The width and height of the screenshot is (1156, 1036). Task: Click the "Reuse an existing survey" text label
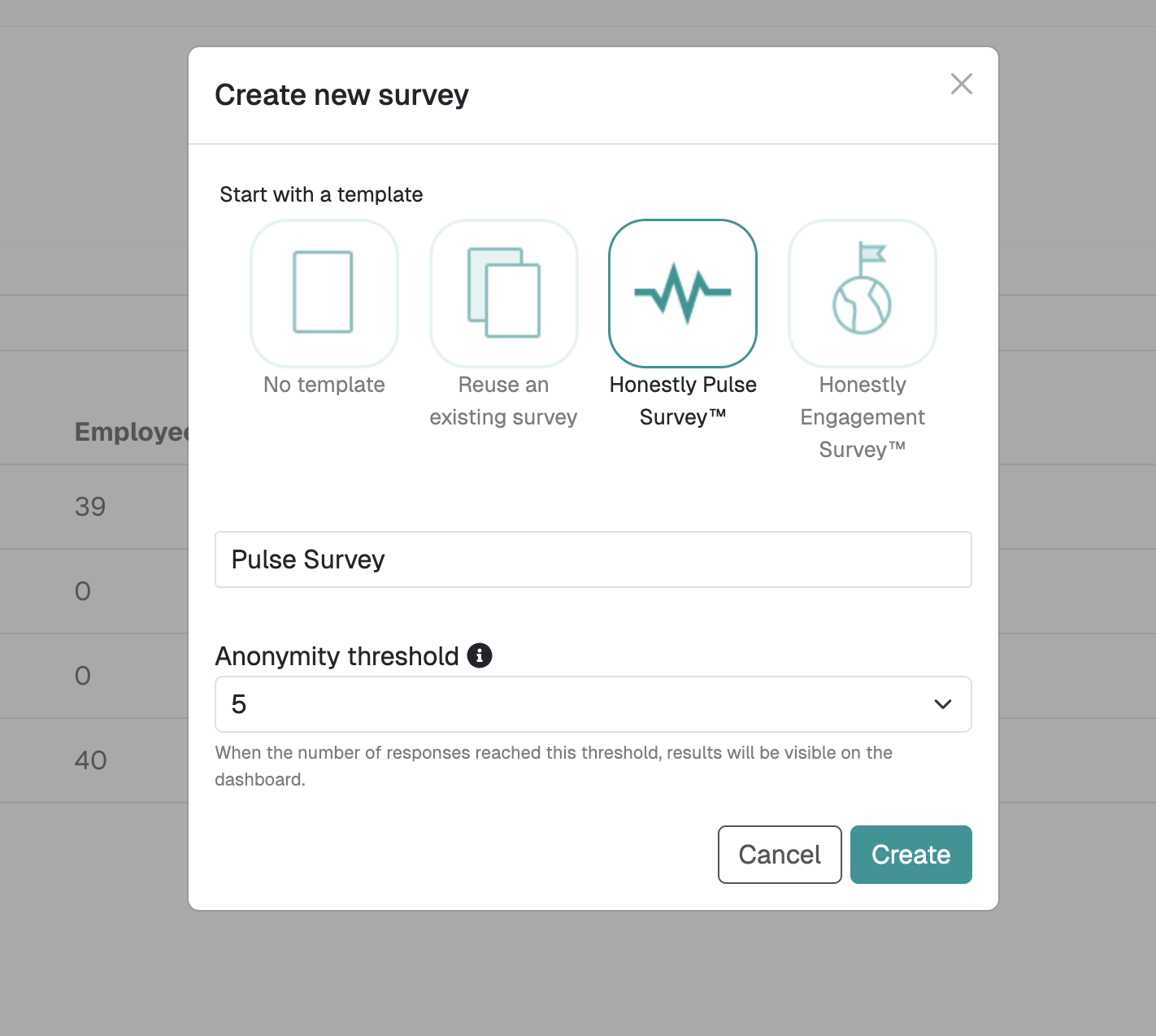pos(503,401)
